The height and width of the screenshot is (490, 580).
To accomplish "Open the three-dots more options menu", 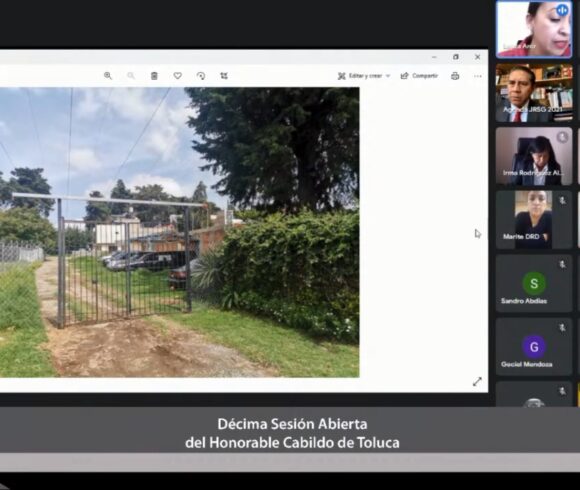I will 478,76.
